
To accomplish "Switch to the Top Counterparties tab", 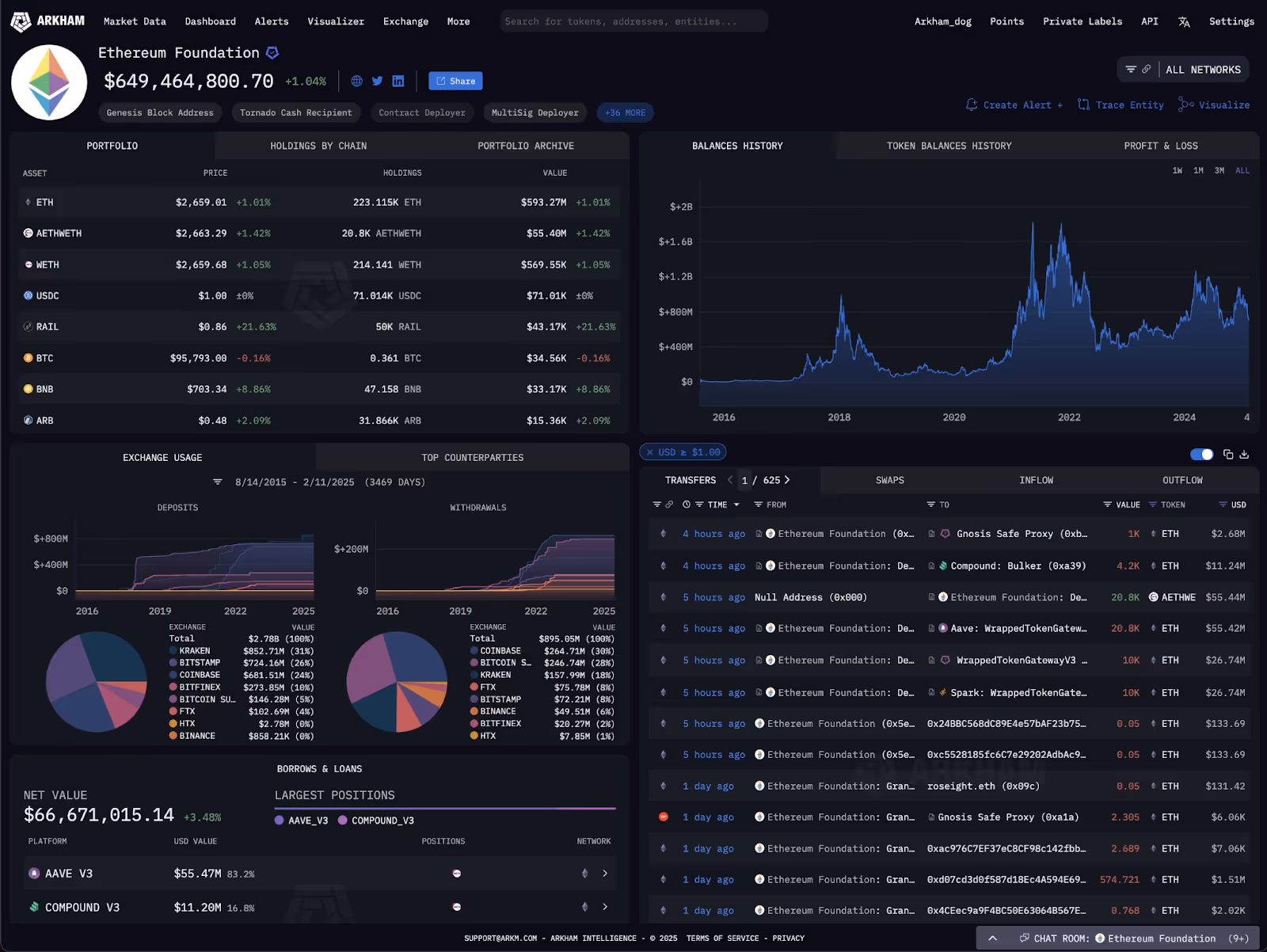I will (x=473, y=457).
